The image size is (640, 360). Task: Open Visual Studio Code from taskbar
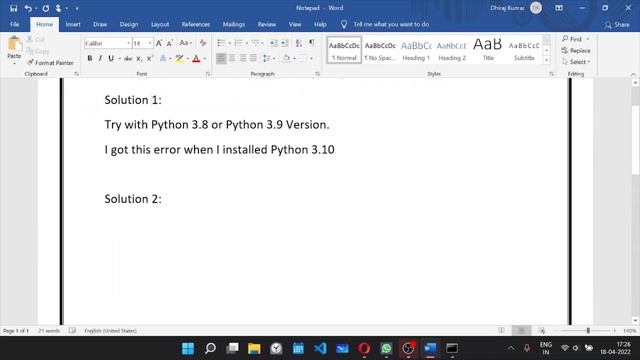(x=320, y=349)
